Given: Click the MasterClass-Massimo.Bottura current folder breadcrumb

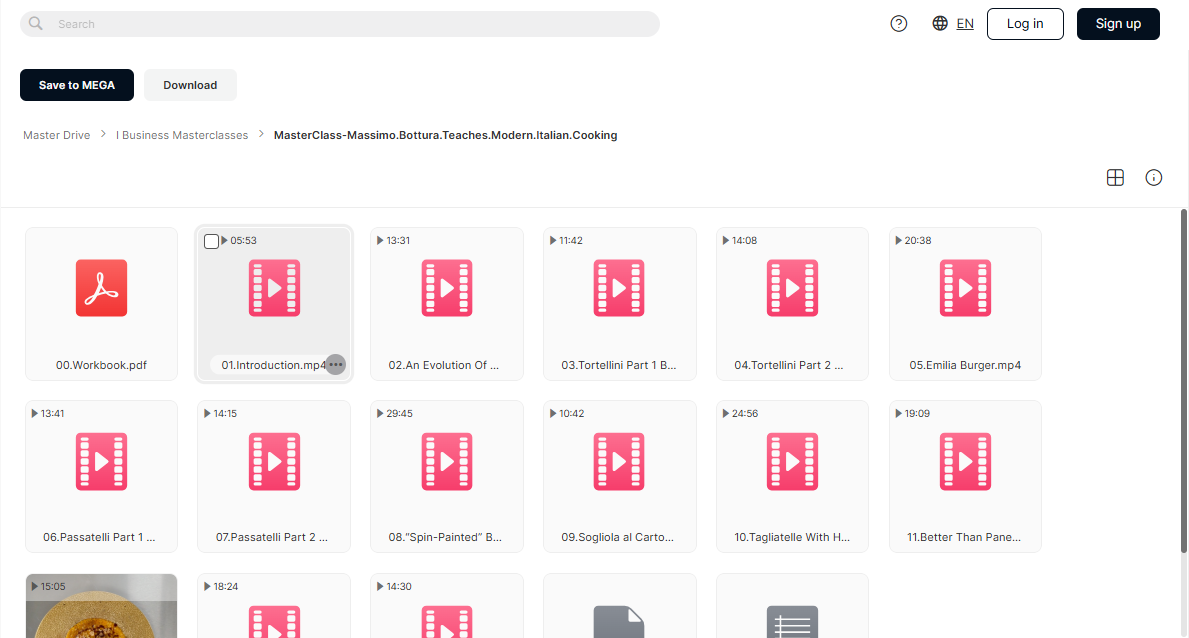Looking at the screenshot, I should [445, 135].
